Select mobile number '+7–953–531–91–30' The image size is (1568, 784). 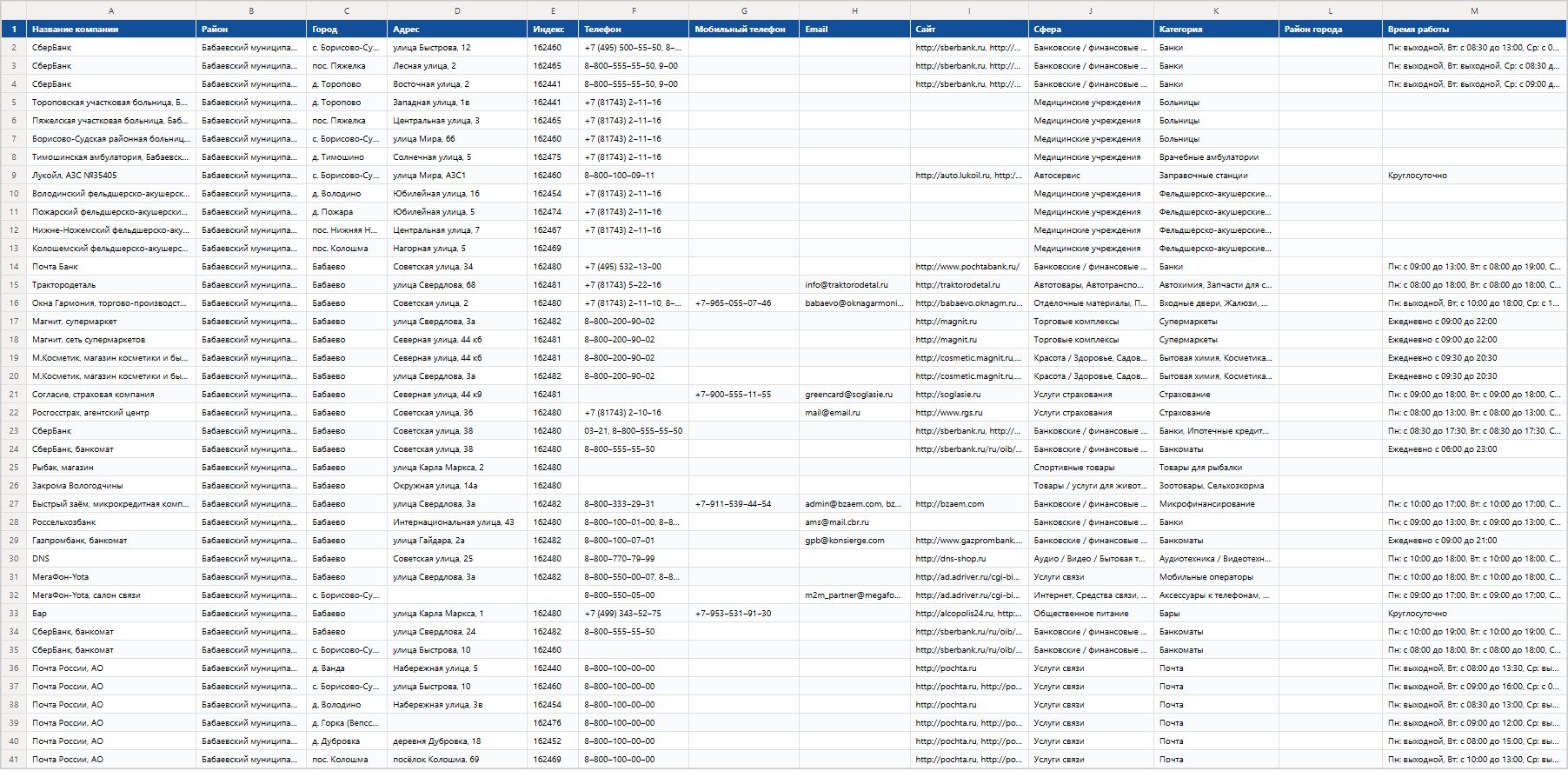pos(744,614)
